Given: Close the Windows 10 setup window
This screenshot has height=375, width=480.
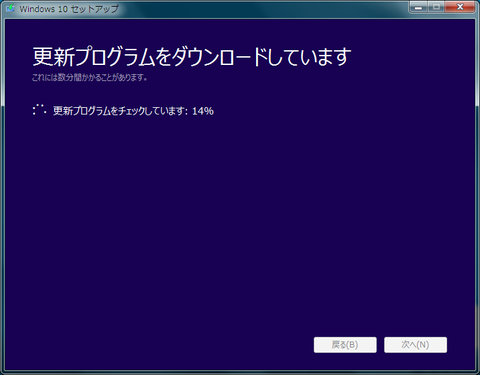Looking at the screenshot, I should [x=460, y=7].
